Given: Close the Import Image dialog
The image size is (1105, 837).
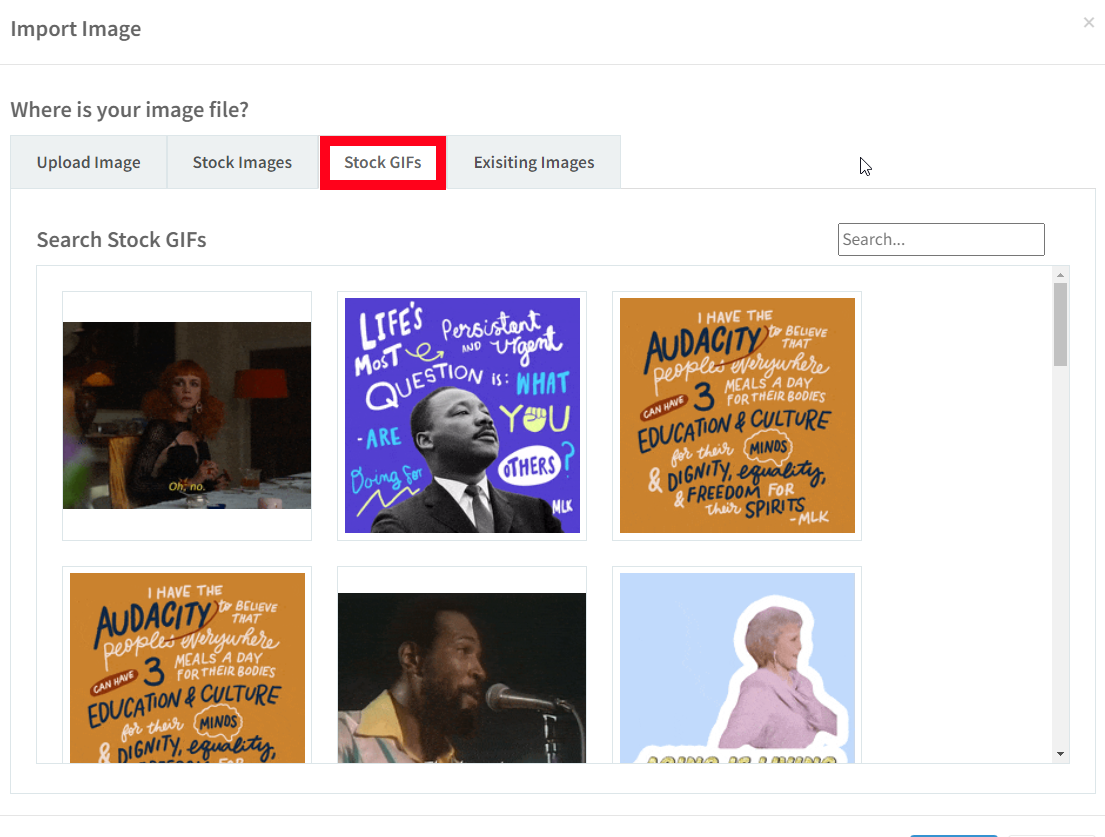Looking at the screenshot, I should click(1089, 23).
